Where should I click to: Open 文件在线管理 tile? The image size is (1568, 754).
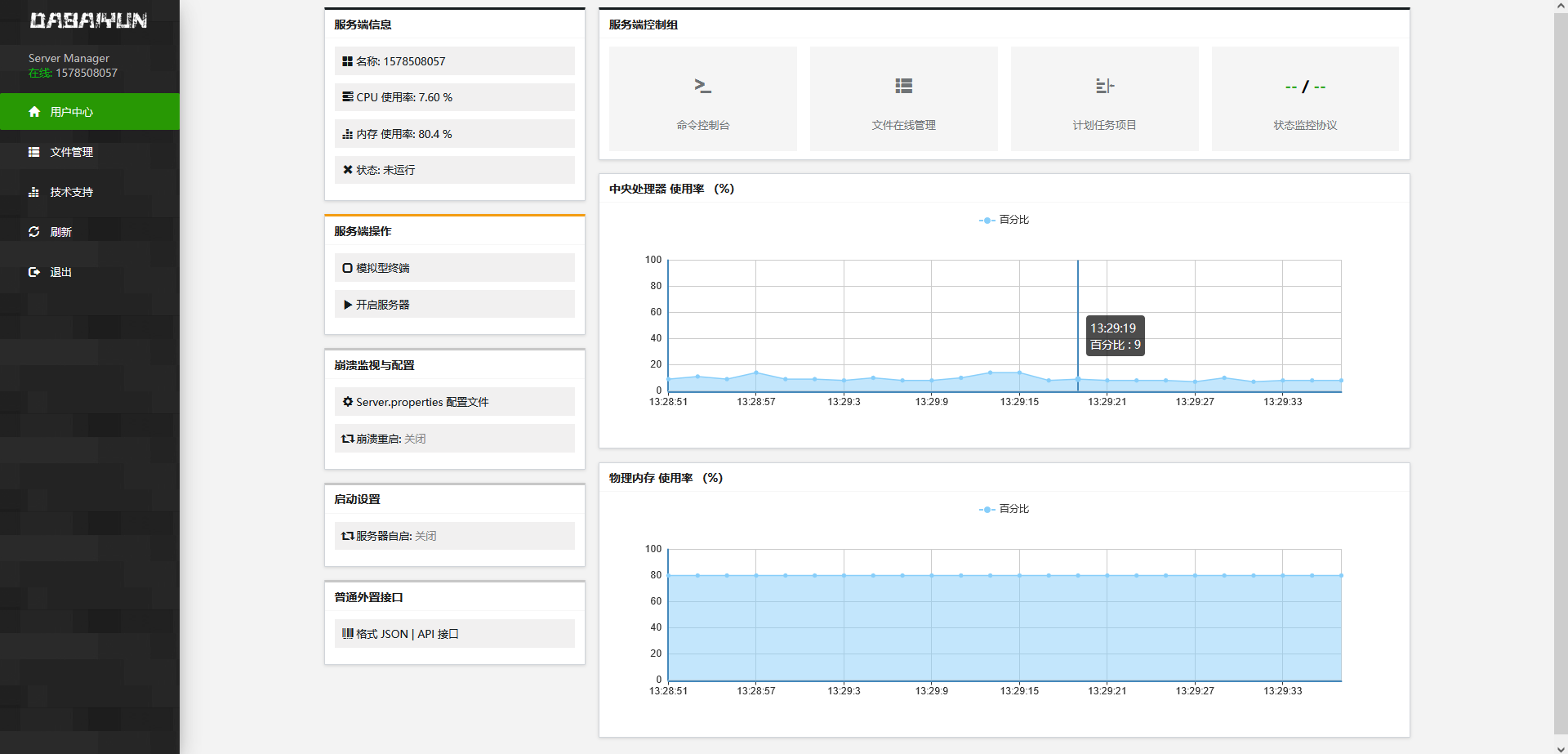[x=904, y=99]
